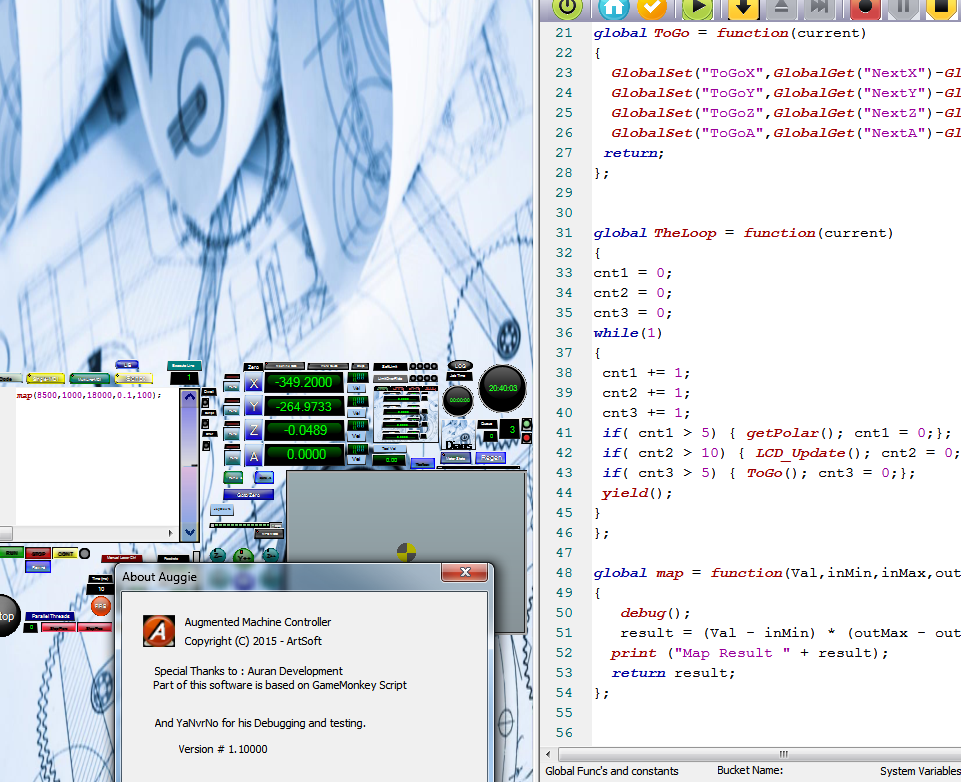Click the script list scroll-down arrow
The image size is (961, 782).
188,534
